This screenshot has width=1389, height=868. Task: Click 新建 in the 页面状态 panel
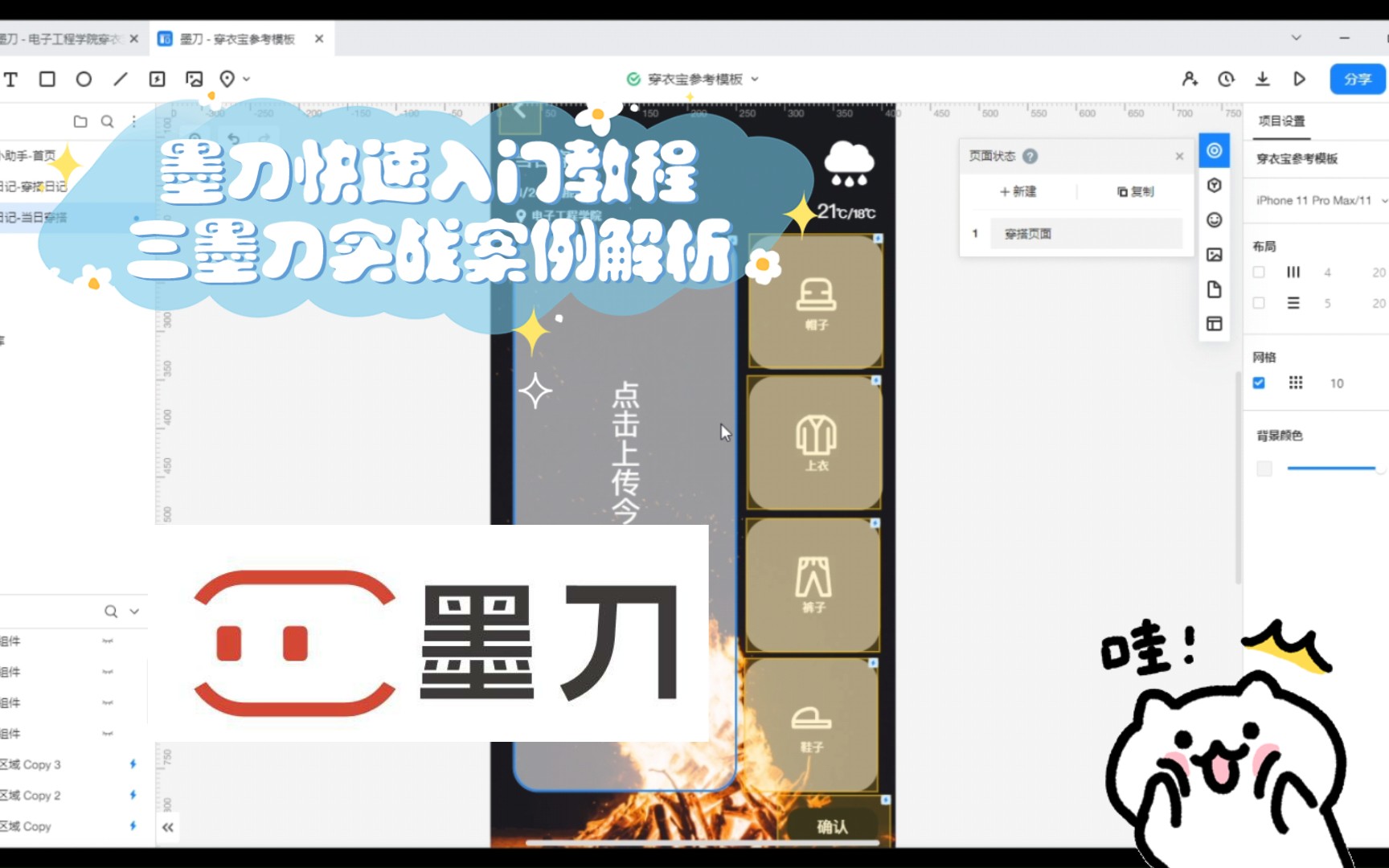(x=1018, y=191)
